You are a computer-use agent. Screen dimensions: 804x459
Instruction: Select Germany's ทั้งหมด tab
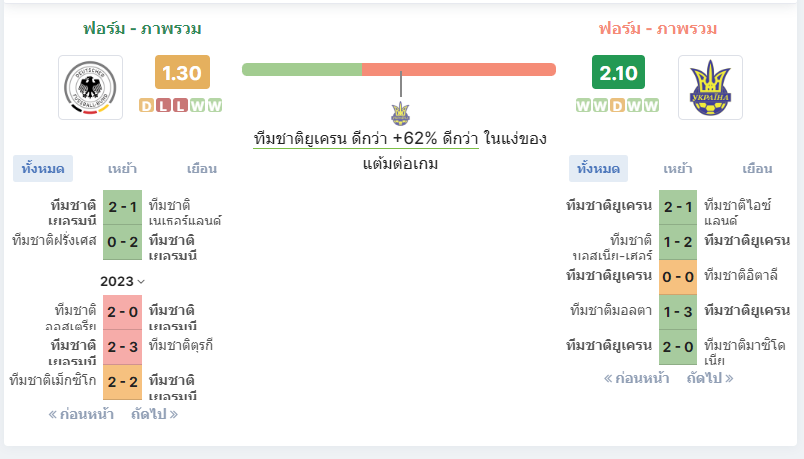click(x=43, y=169)
